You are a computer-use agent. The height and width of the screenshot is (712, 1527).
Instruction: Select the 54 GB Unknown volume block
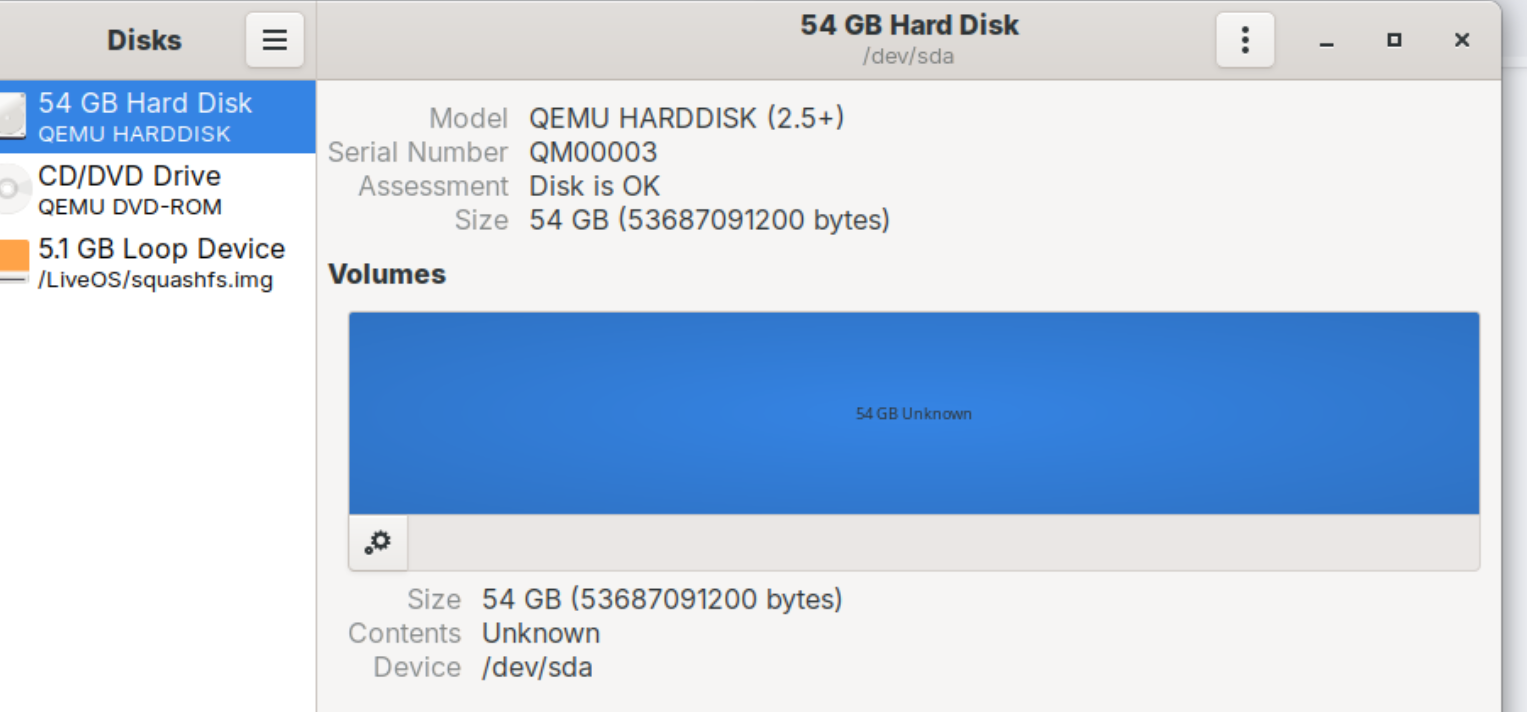coord(913,413)
